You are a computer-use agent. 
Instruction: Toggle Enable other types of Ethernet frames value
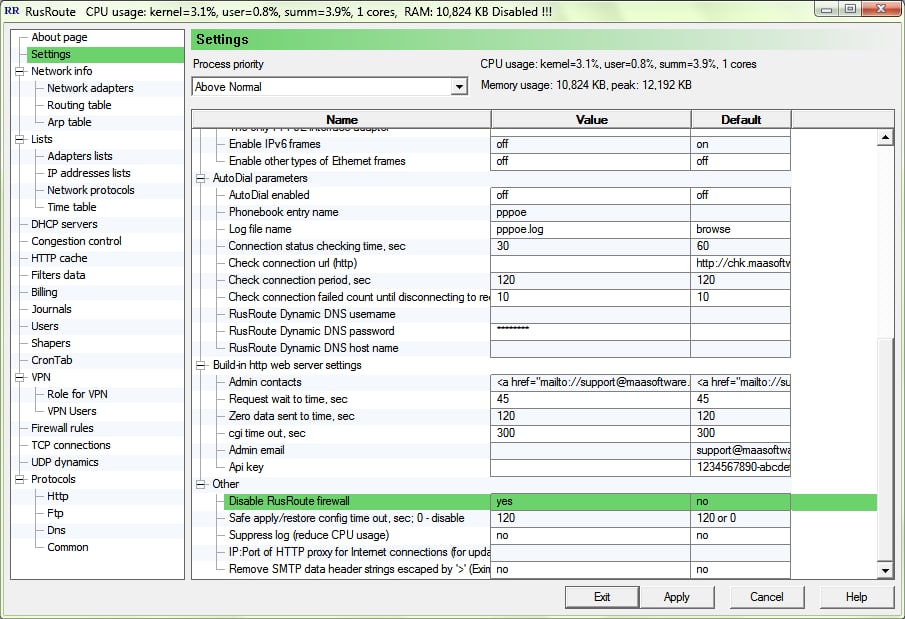[x=590, y=161]
